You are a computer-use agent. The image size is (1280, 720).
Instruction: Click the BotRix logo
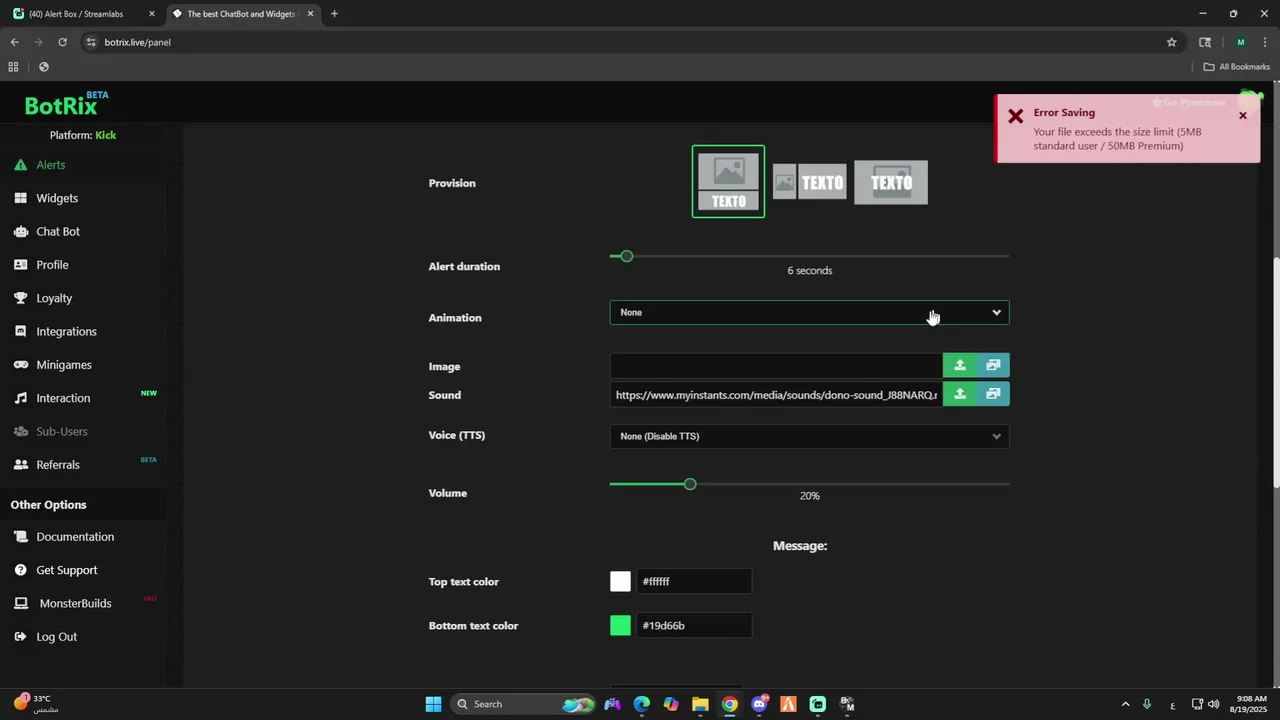[66, 105]
